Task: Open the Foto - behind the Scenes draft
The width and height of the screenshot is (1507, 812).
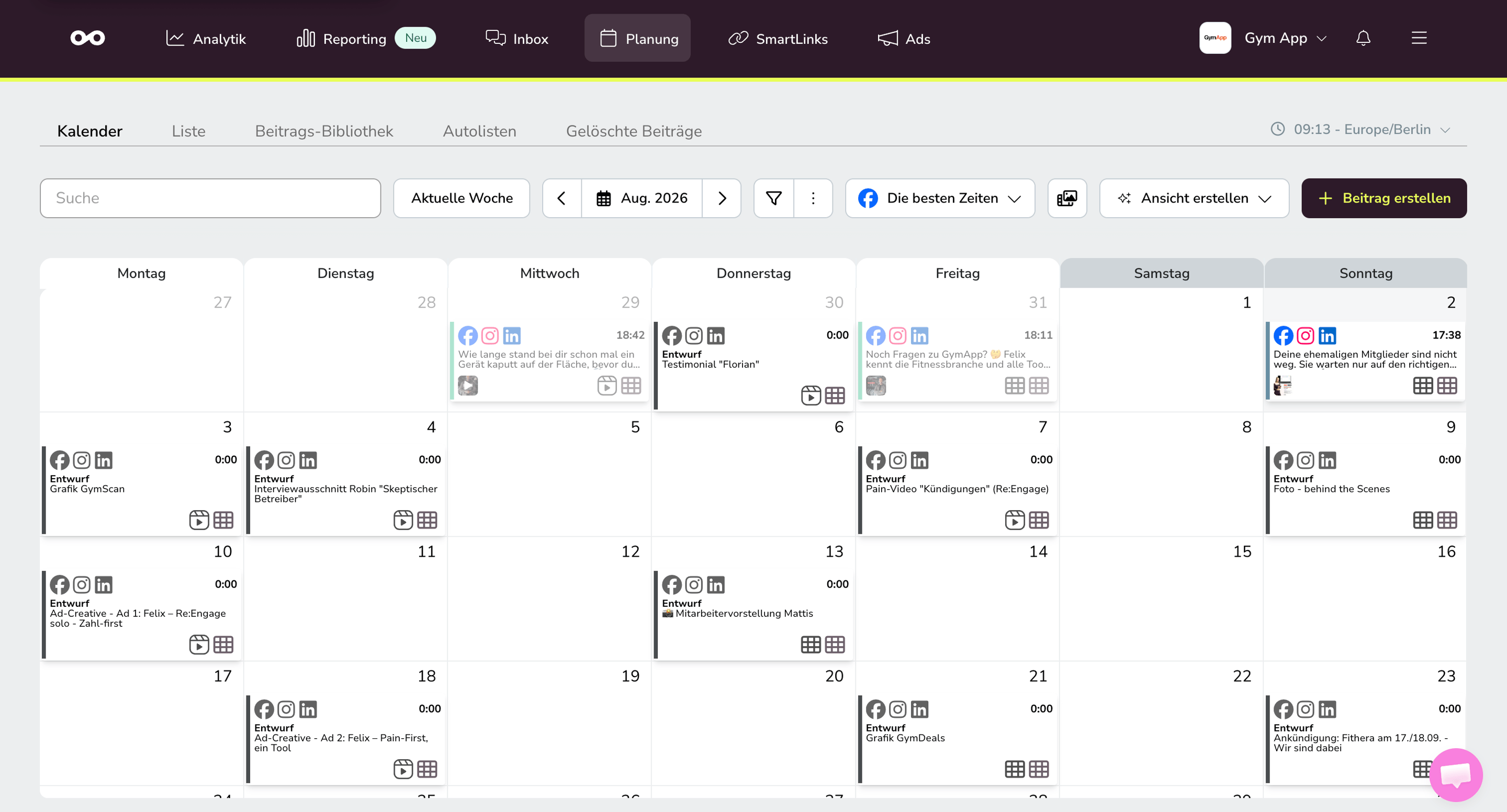Action: coord(1365,490)
